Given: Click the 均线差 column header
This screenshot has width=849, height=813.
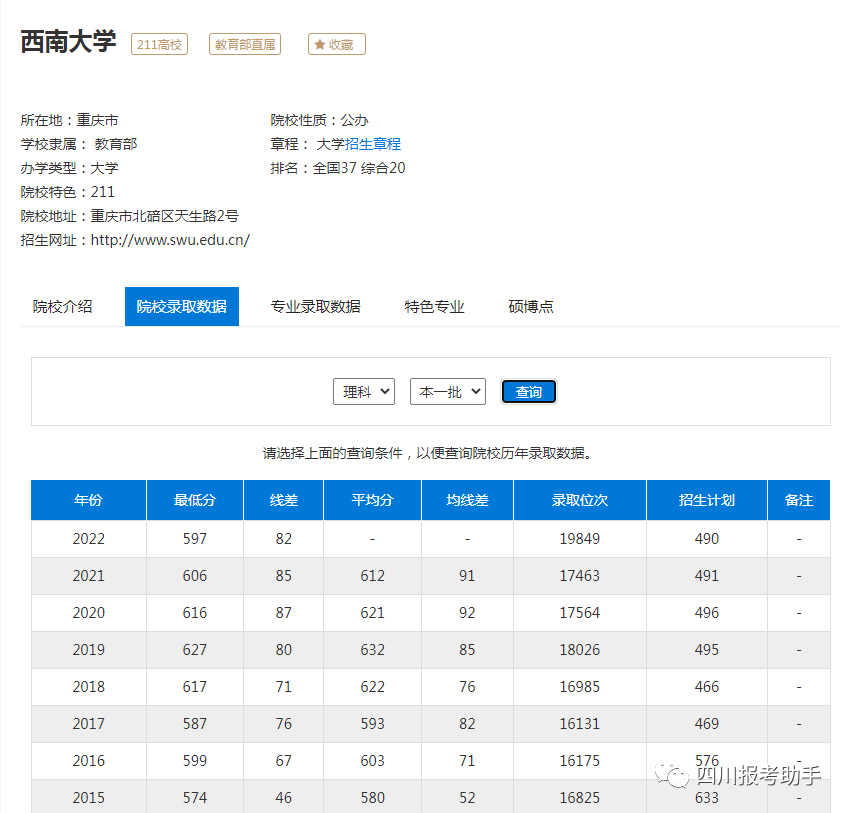Looking at the screenshot, I should 467,500.
